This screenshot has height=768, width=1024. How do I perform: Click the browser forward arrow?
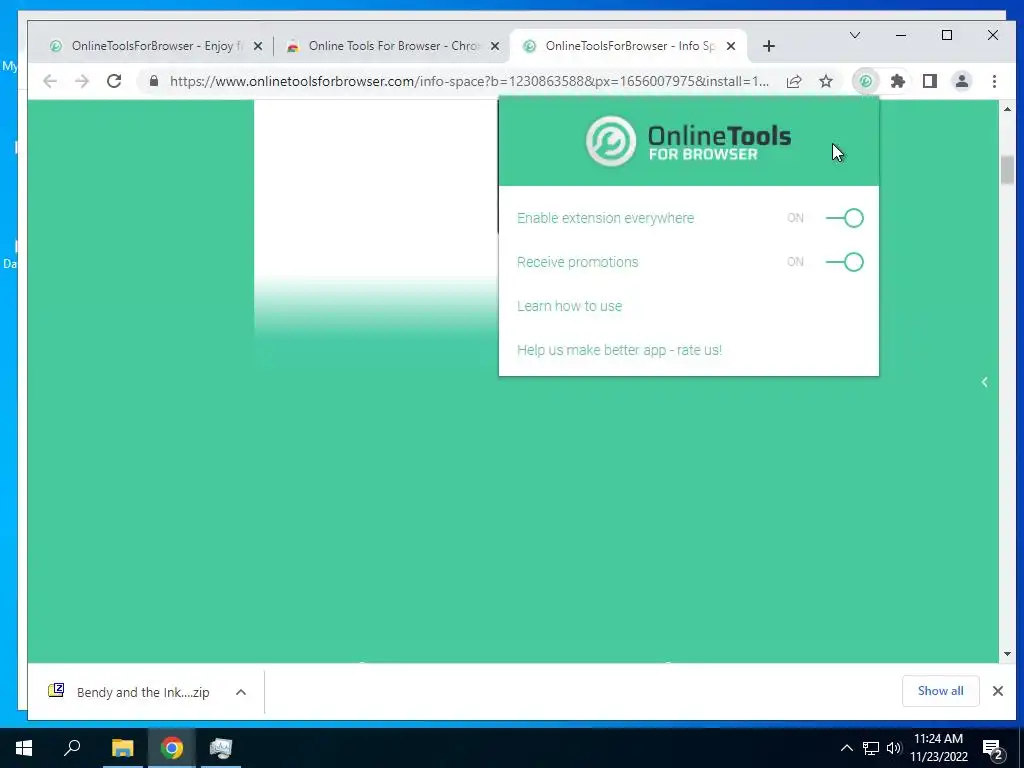tap(82, 81)
